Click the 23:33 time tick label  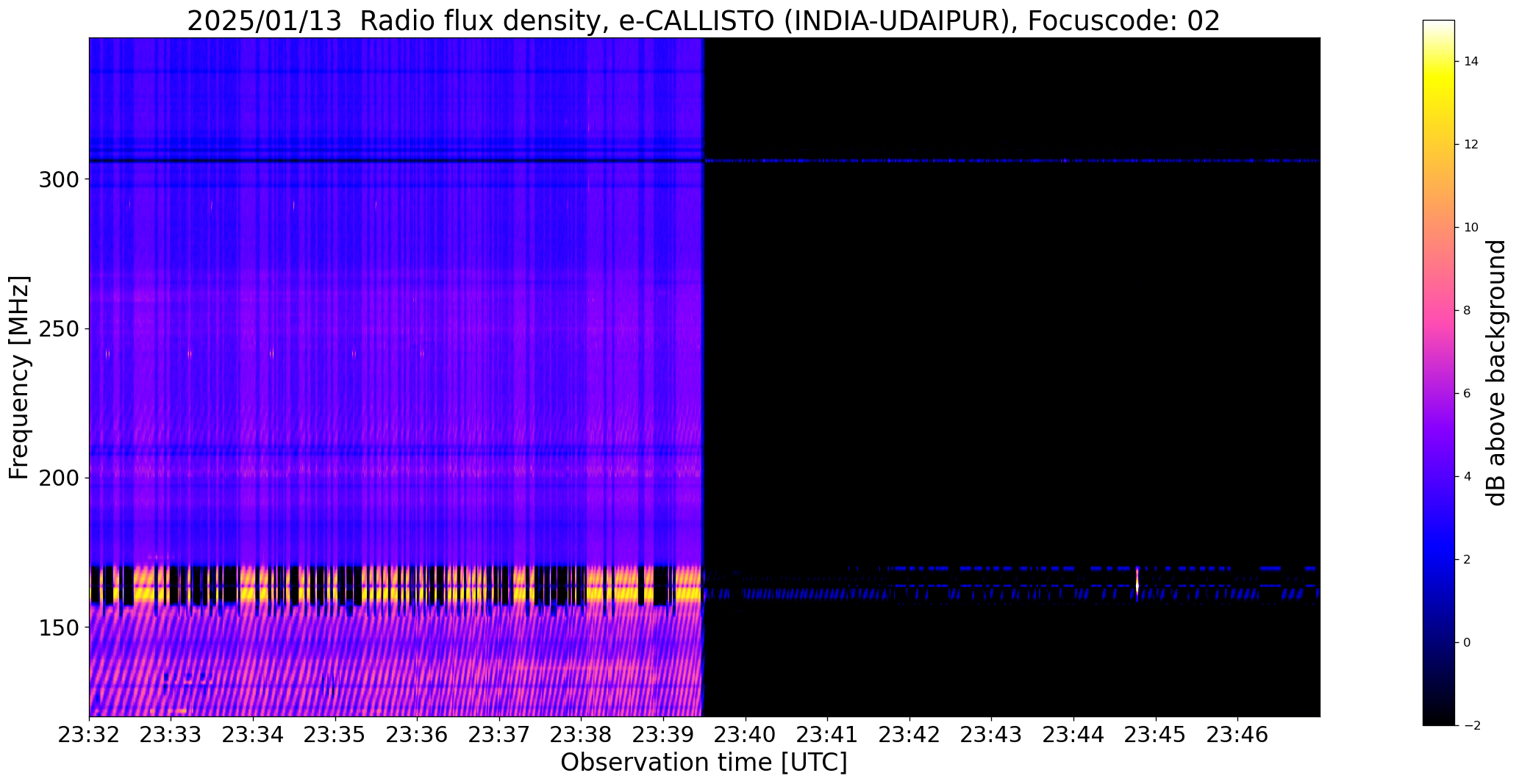(x=171, y=735)
